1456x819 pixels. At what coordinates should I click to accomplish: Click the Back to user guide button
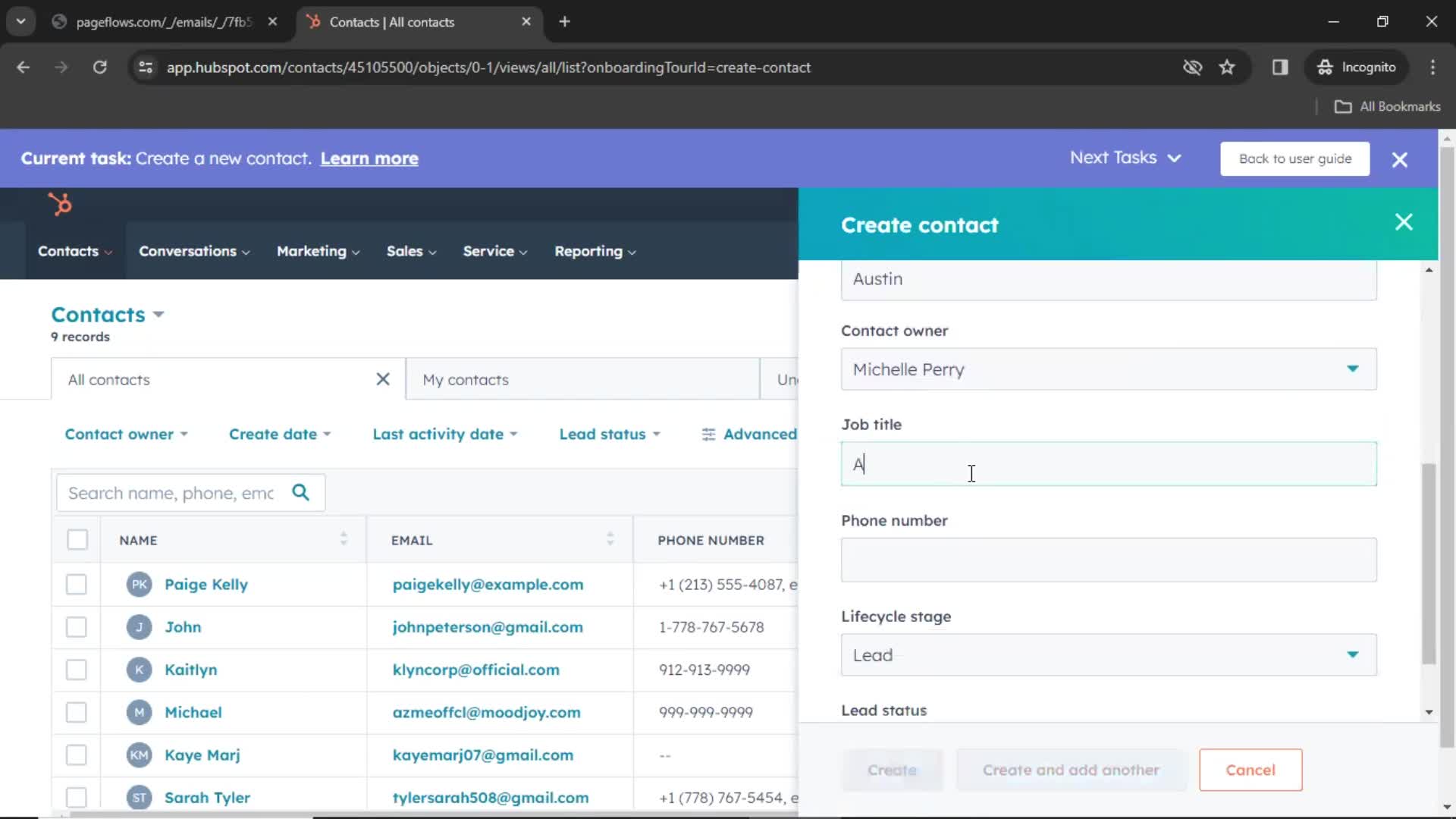1295,158
